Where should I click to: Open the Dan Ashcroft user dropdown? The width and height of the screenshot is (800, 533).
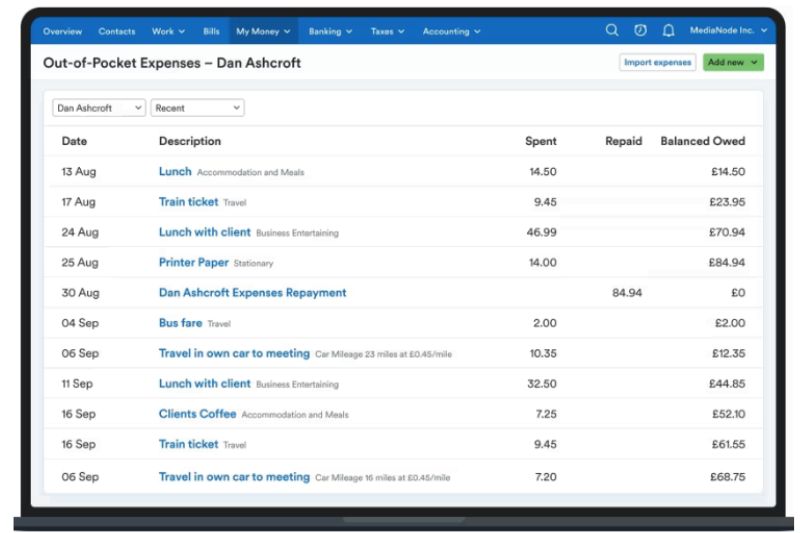99,108
